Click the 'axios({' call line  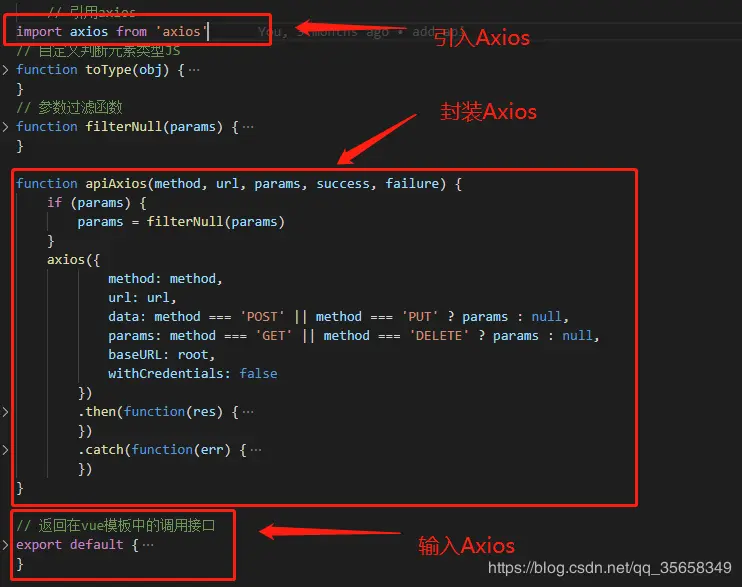73,260
